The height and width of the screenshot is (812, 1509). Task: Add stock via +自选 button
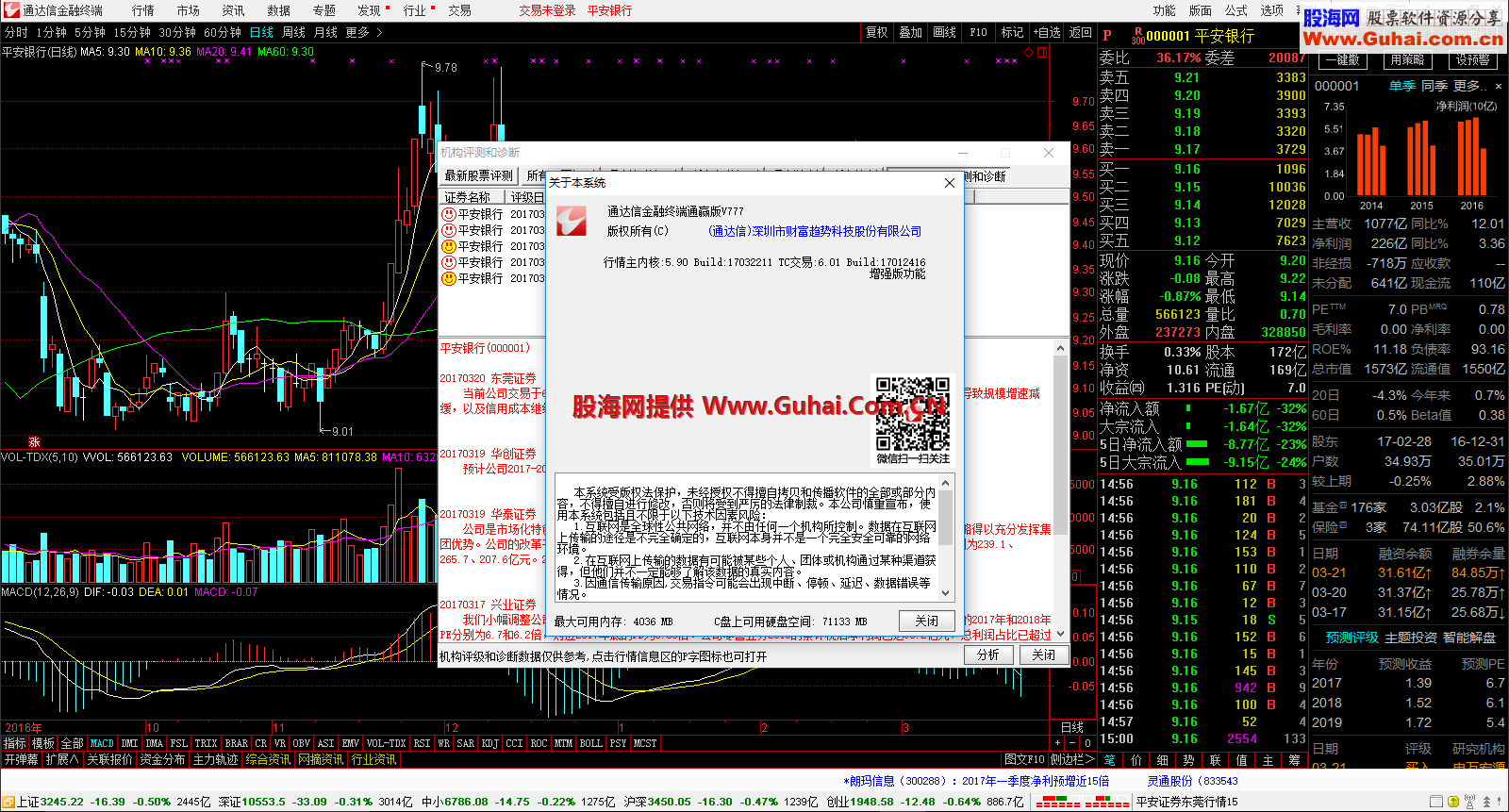tap(1047, 32)
